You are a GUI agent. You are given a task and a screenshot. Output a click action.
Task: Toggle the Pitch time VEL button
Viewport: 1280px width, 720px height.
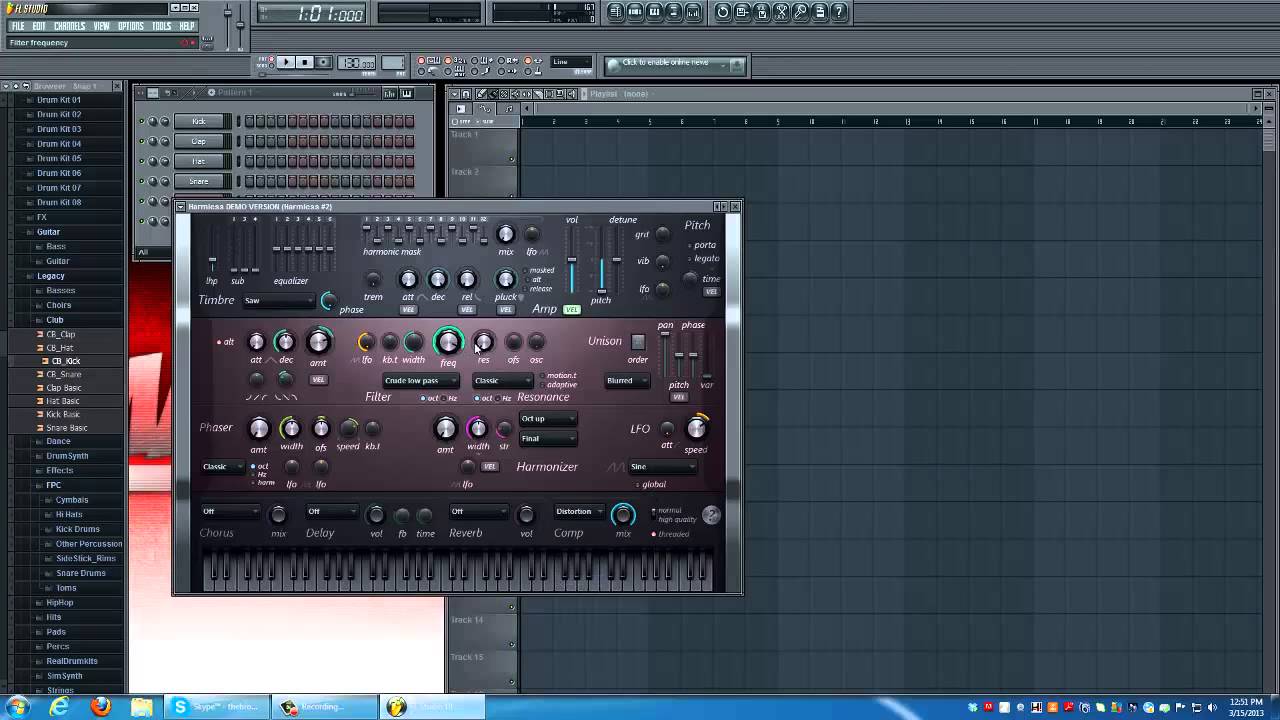point(711,292)
